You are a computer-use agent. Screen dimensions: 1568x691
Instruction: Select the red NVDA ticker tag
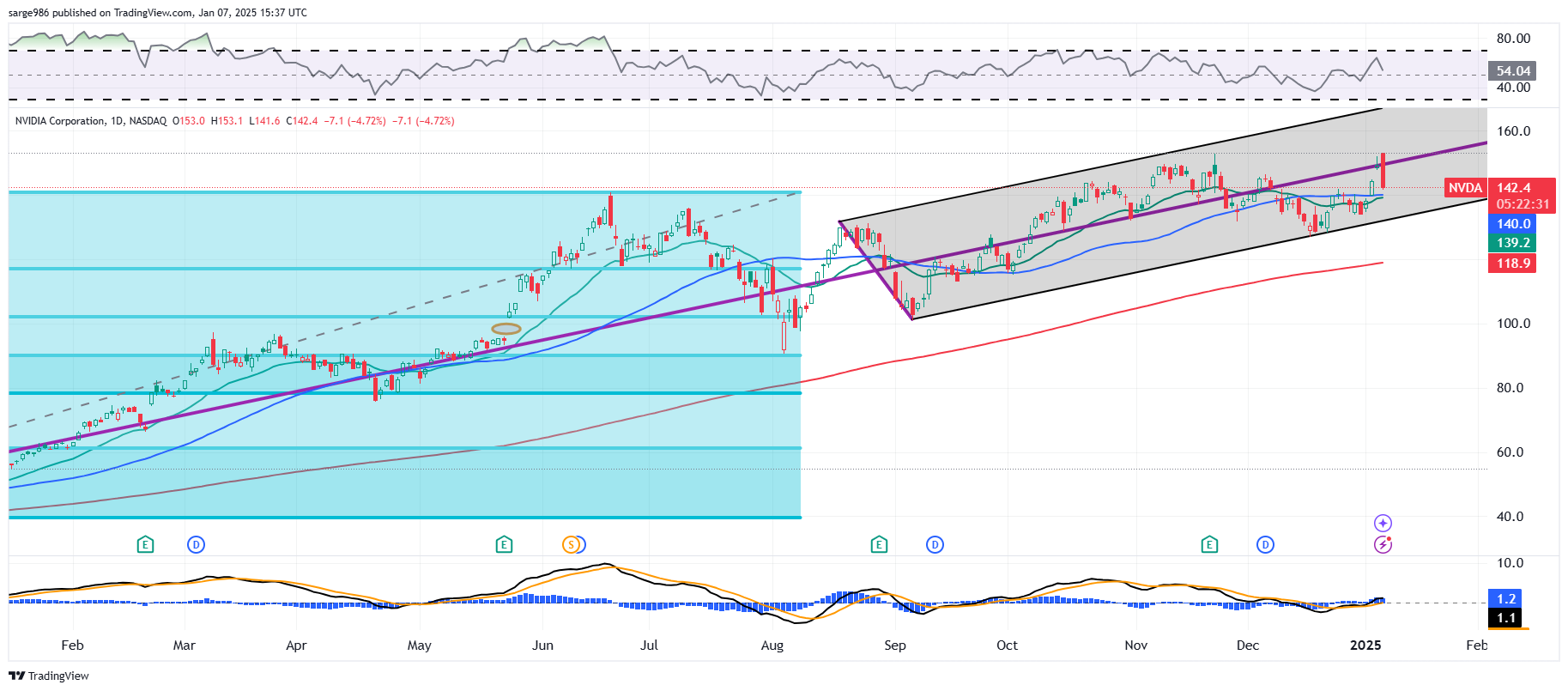1465,188
